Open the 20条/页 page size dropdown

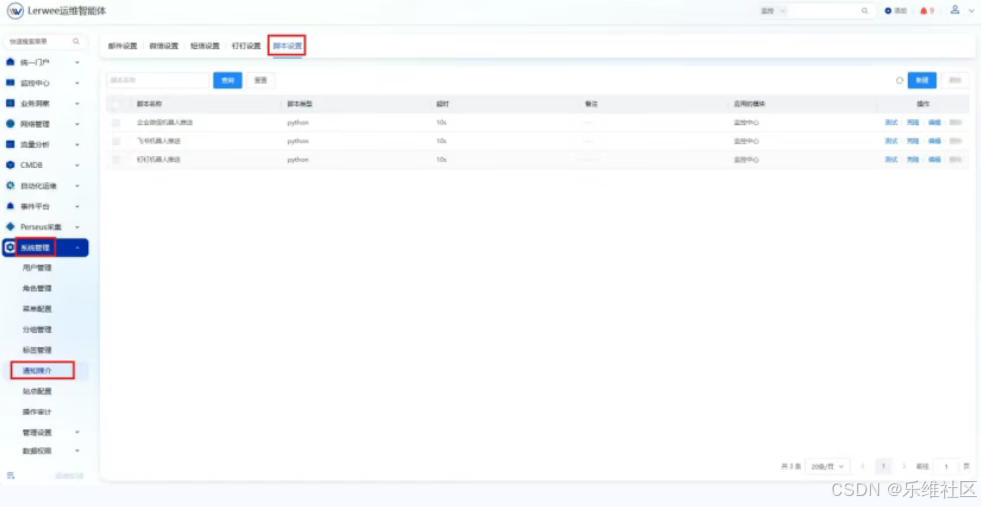(828, 466)
